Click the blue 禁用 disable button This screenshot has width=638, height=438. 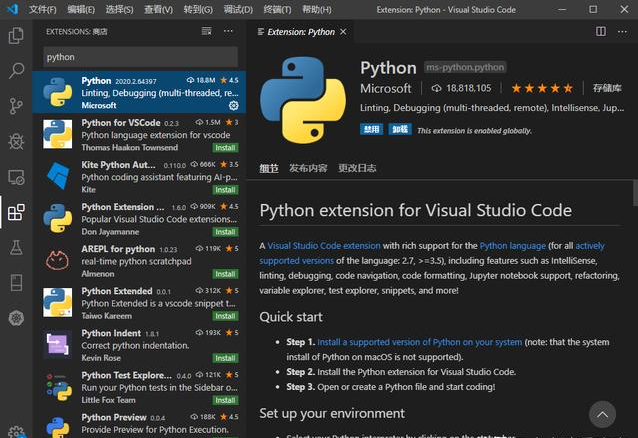coord(371,129)
